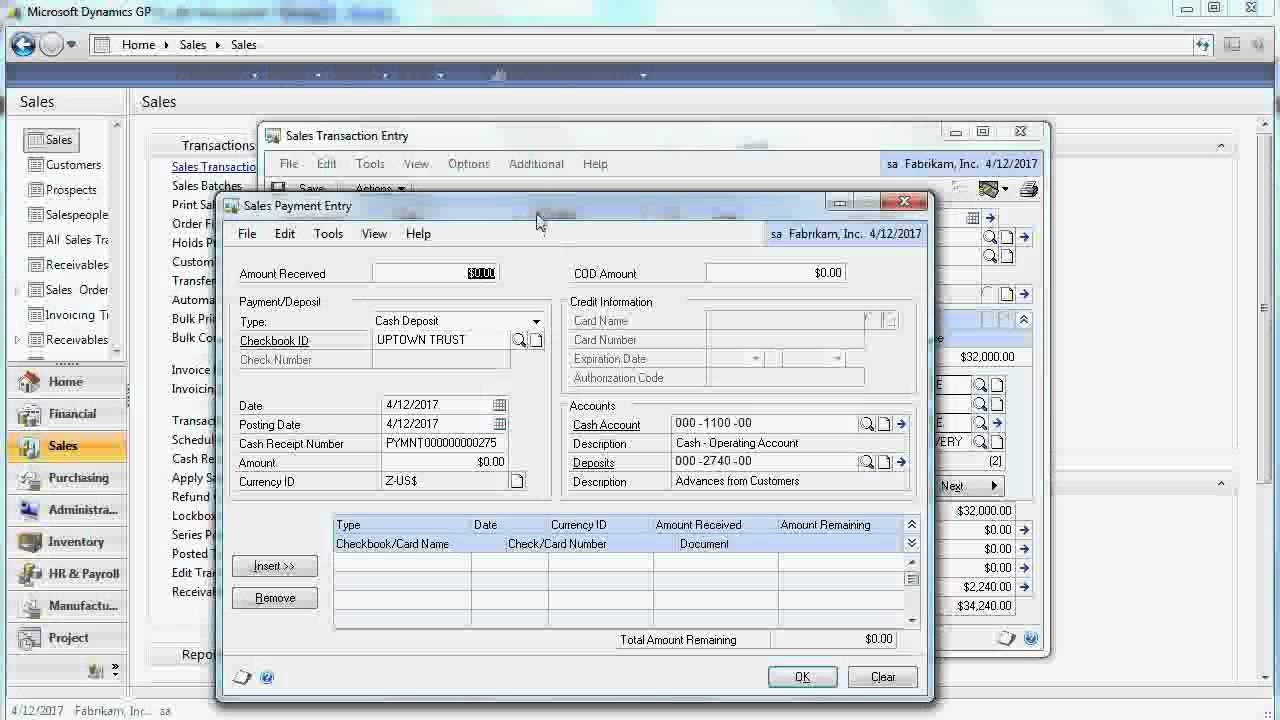The width and height of the screenshot is (1280, 720).
Task: Open the Manufacturing navigation pane button
Action: click(x=67, y=606)
